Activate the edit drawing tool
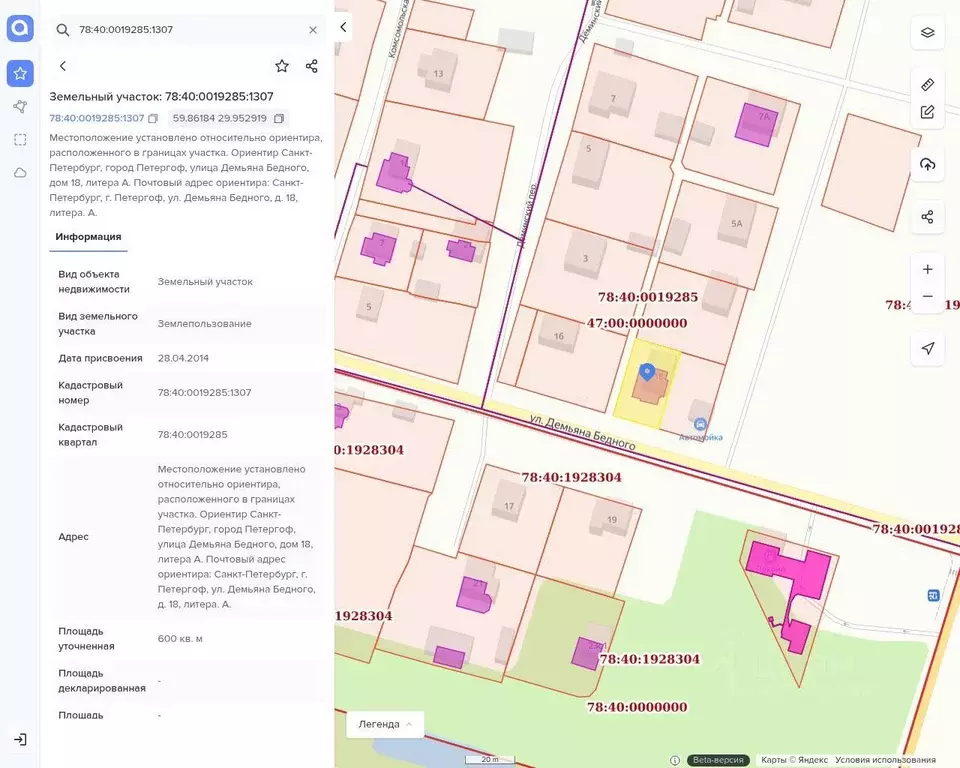The image size is (960, 768). click(x=927, y=112)
